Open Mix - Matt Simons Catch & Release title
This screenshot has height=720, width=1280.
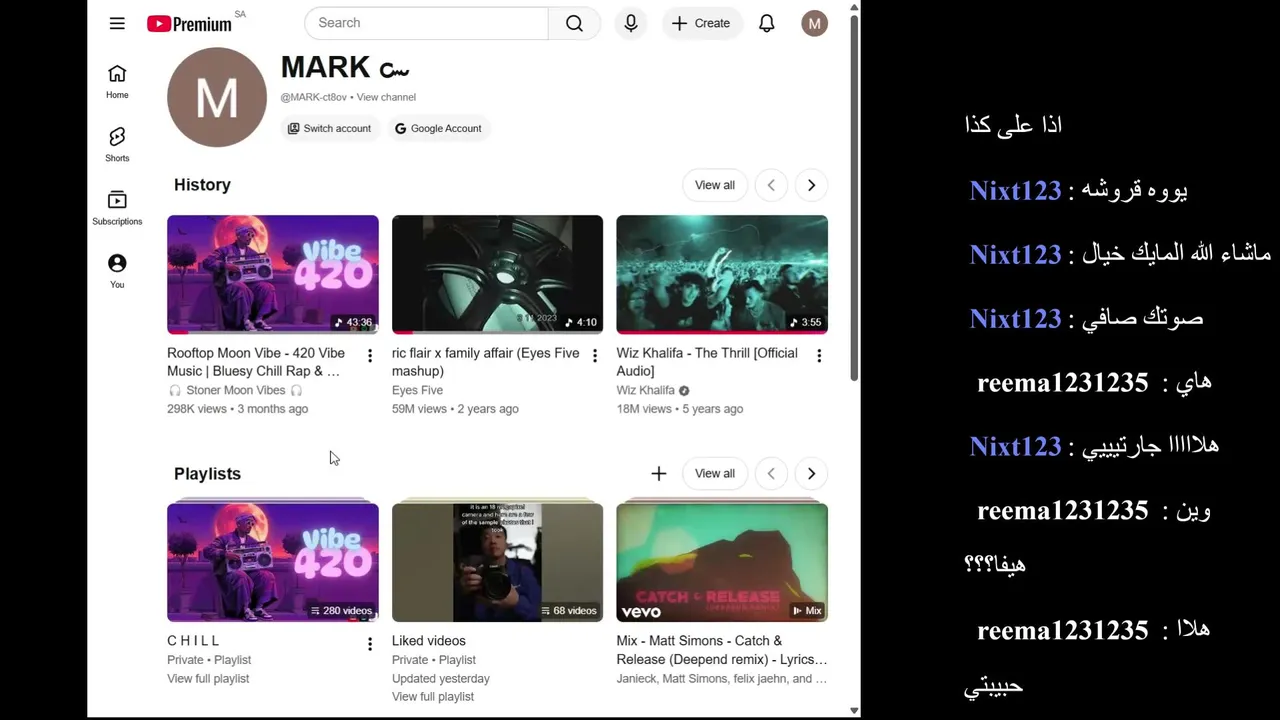click(x=722, y=650)
